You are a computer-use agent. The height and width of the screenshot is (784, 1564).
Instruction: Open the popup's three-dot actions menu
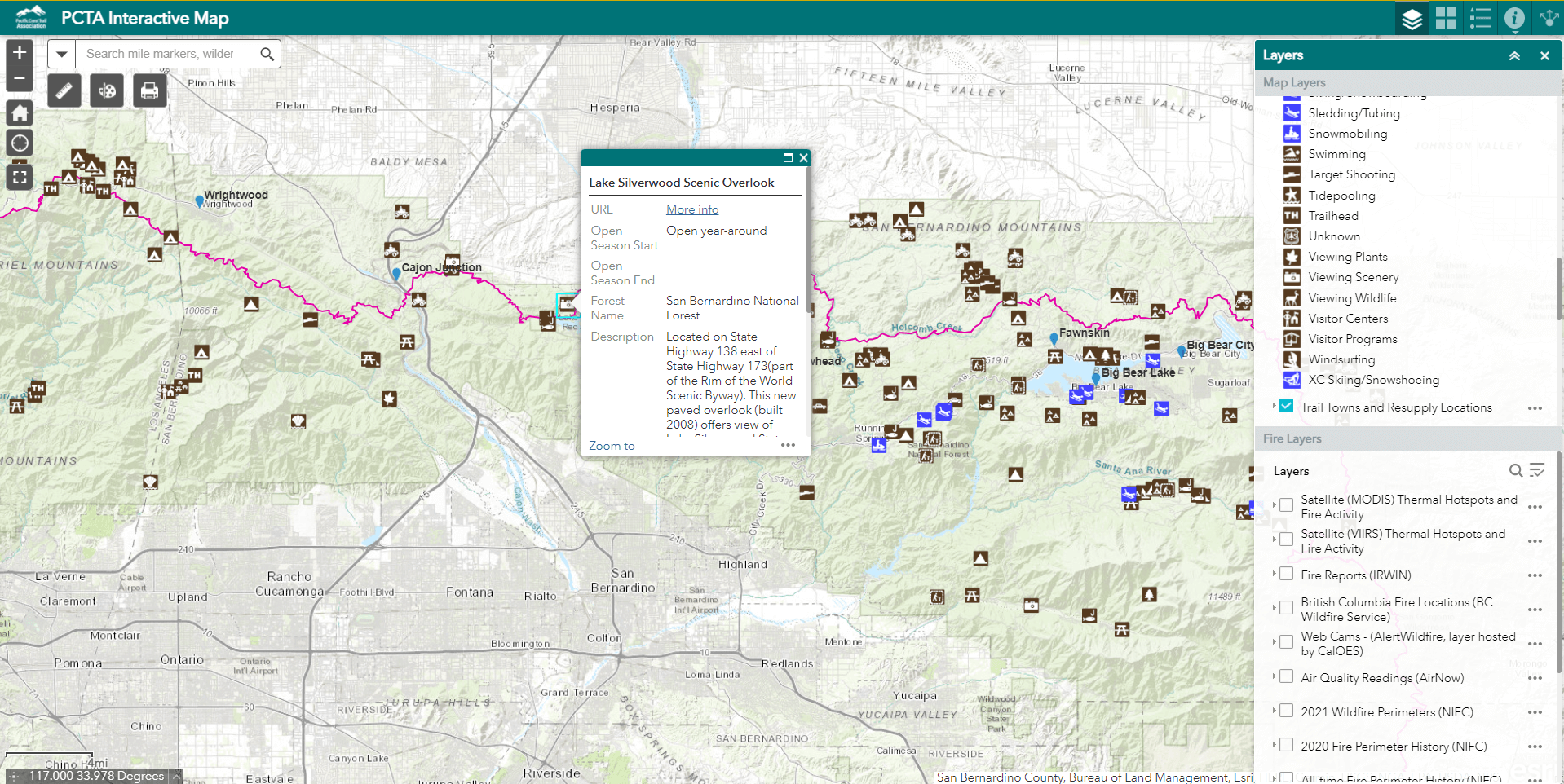[x=788, y=445]
